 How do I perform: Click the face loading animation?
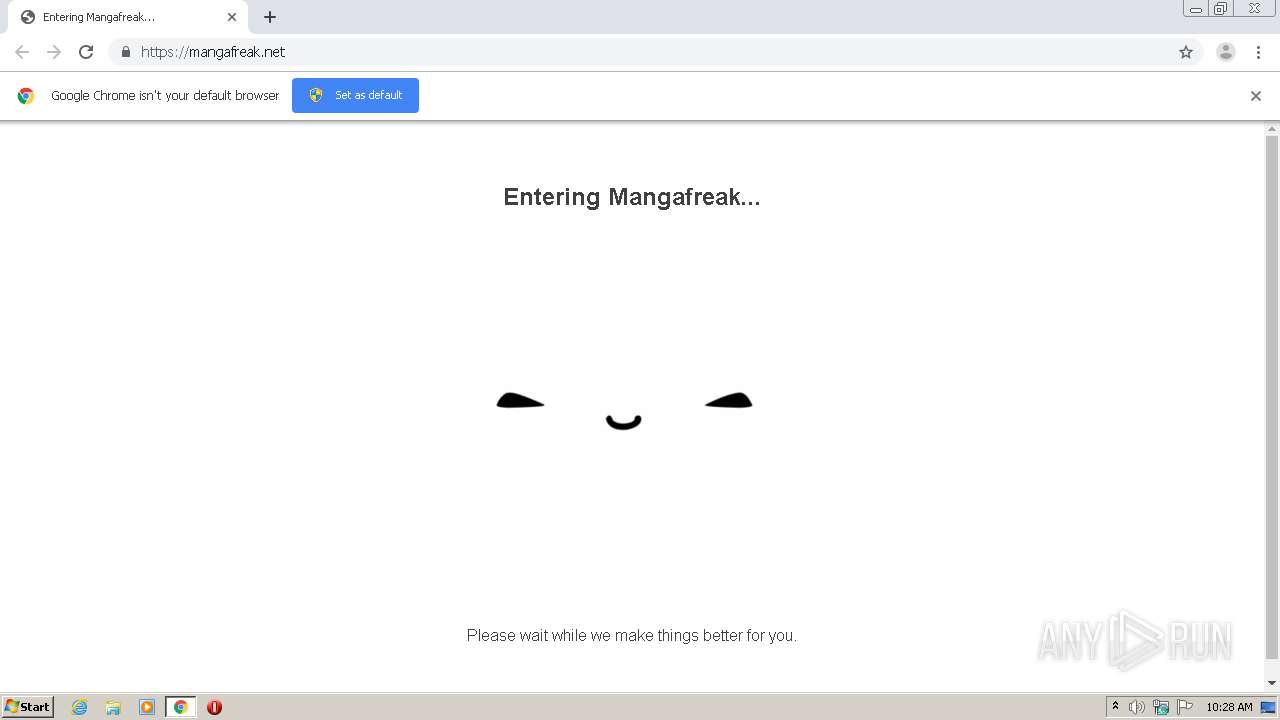click(x=624, y=410)
